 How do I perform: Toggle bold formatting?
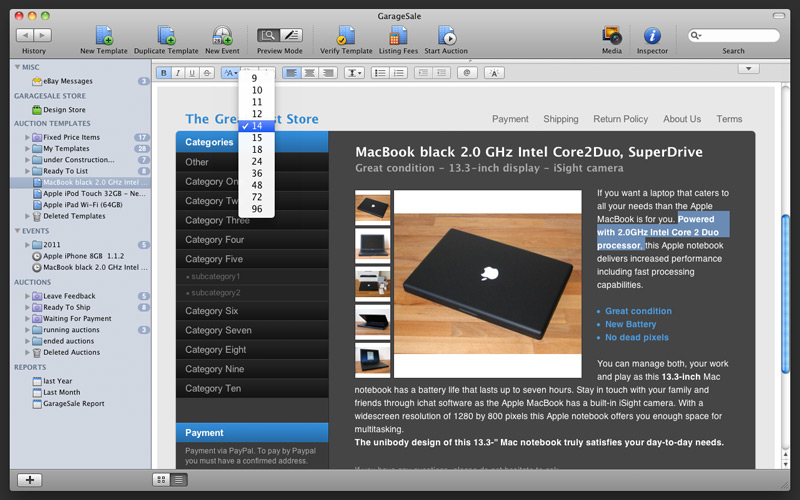[x=164, y=73]
